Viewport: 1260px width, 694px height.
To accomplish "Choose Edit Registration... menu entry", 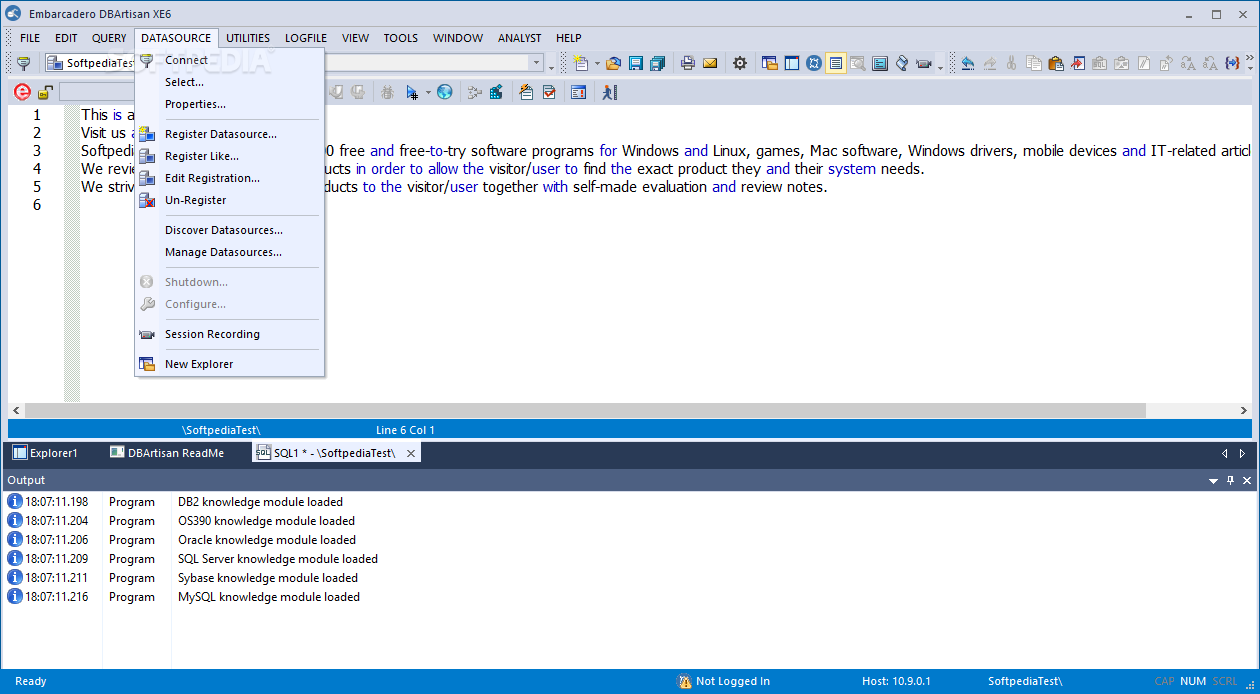I will pos(229,178).
